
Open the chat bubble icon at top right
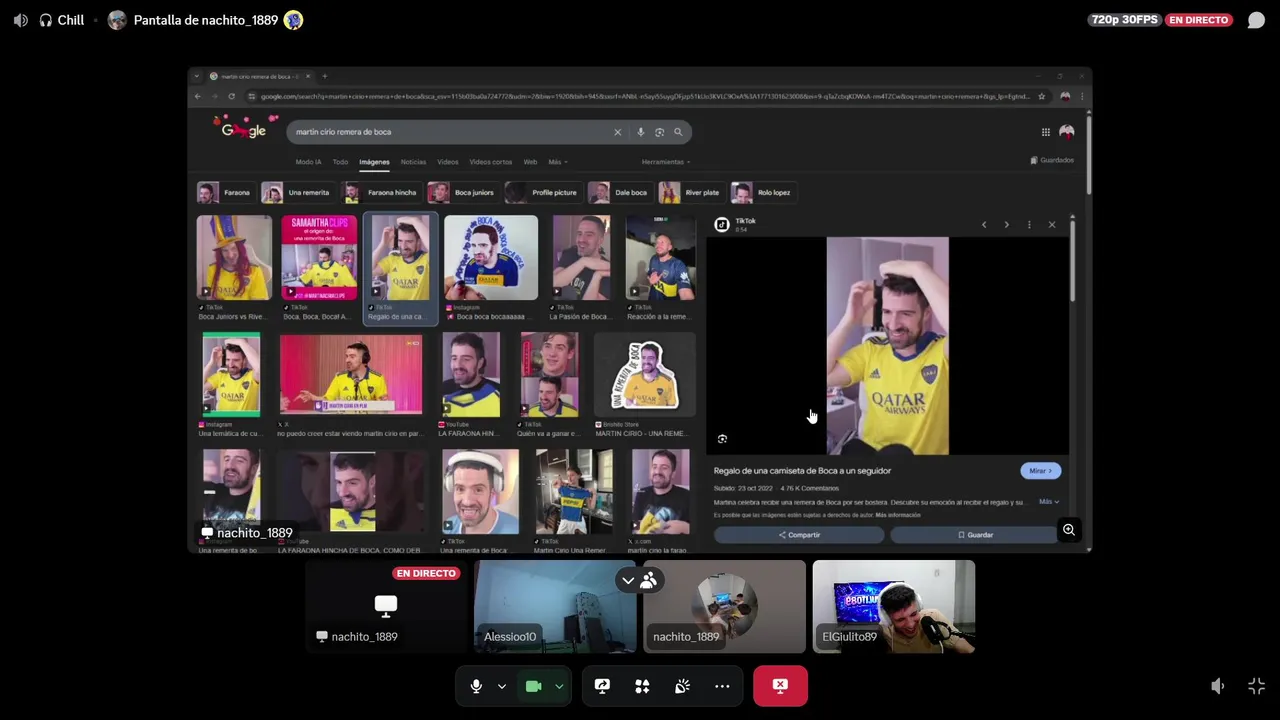[1256, 20]
